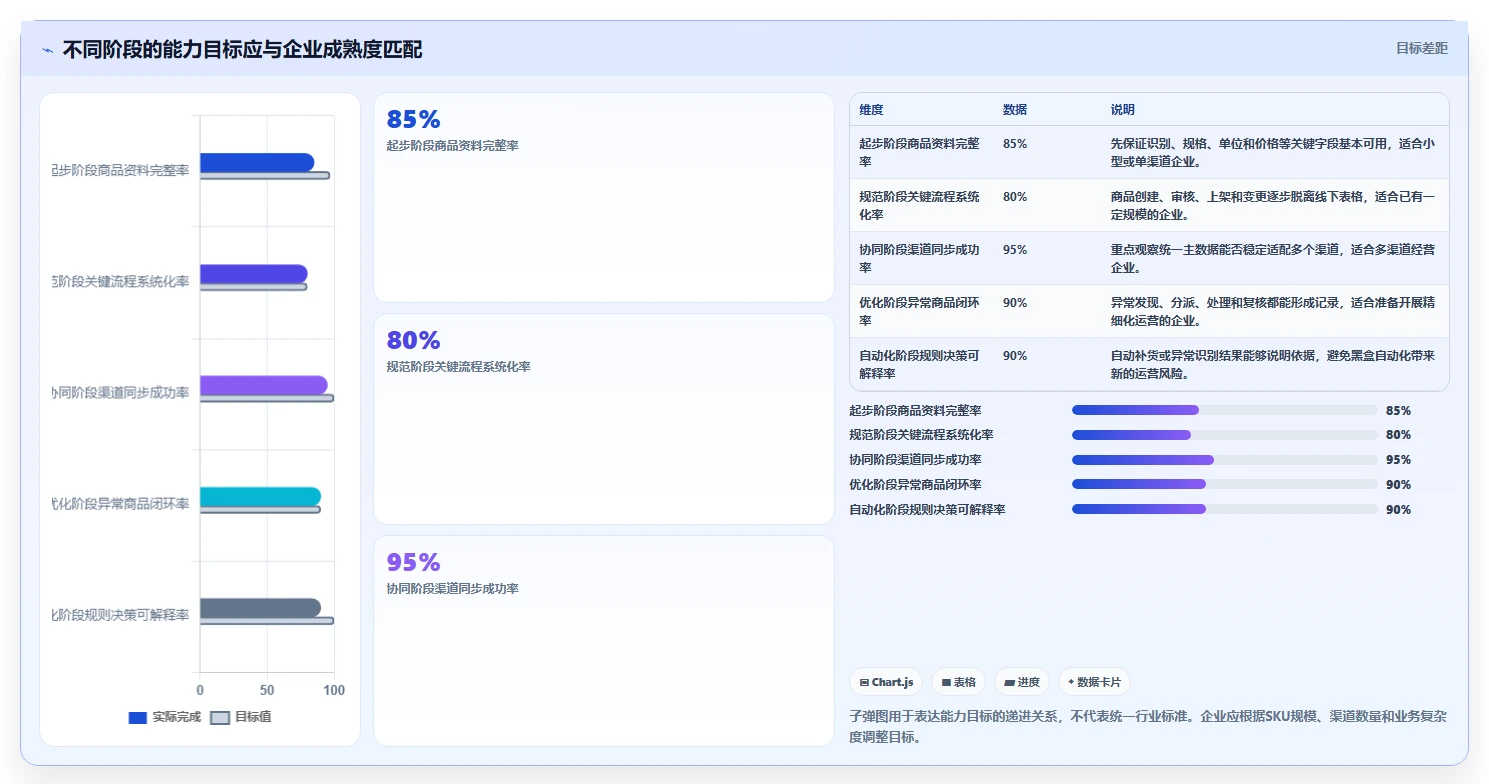The image size is (1489, 784).
Task: Click the 80% value beside the progress bar
Action: pos(1398,435)
